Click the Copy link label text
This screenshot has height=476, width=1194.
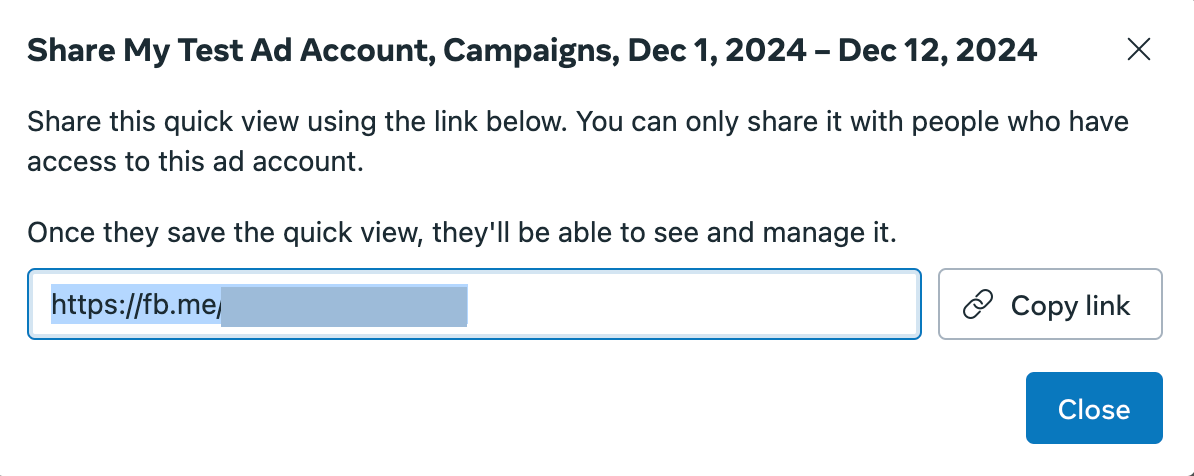(x=1070, y=305)
